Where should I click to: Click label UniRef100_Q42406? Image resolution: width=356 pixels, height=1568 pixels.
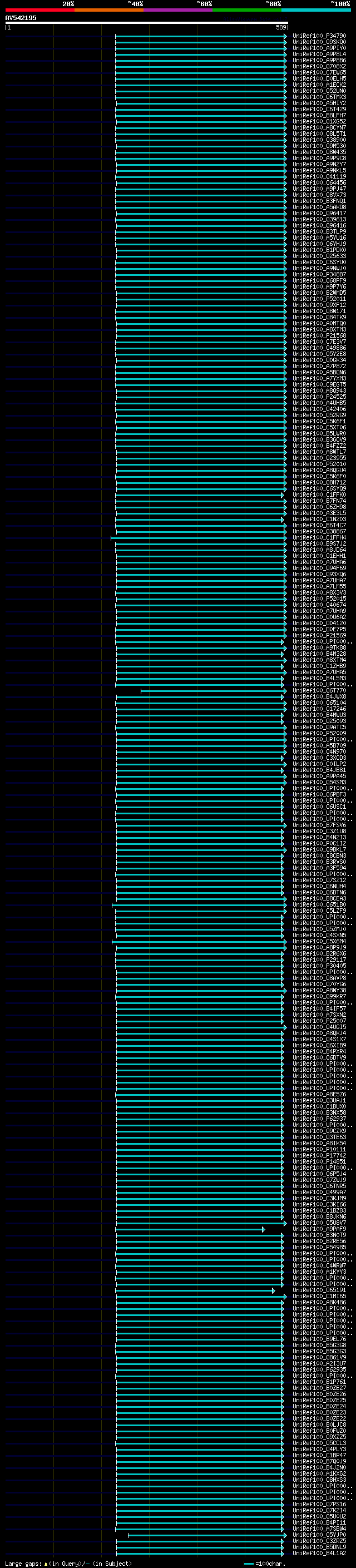click(319, 409)
